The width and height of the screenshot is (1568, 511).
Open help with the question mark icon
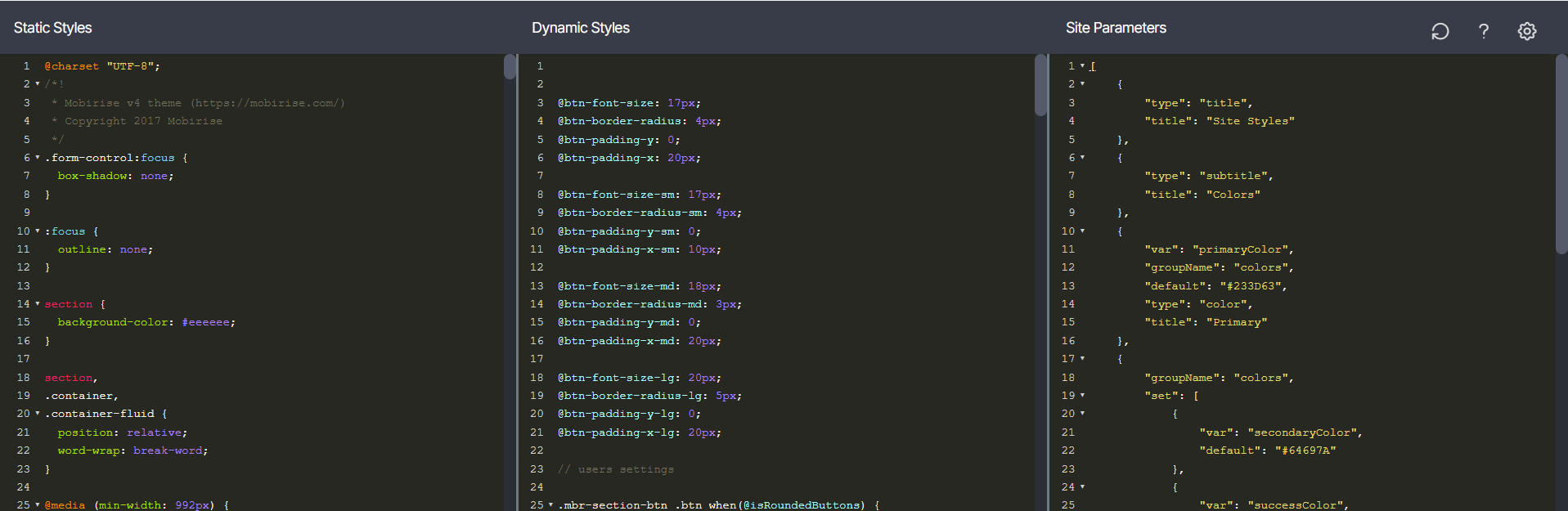(1483, 31)
